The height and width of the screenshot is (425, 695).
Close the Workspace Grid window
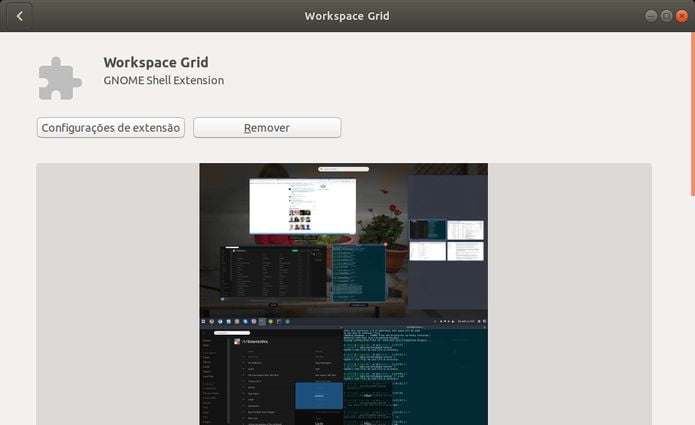[682, 16]
